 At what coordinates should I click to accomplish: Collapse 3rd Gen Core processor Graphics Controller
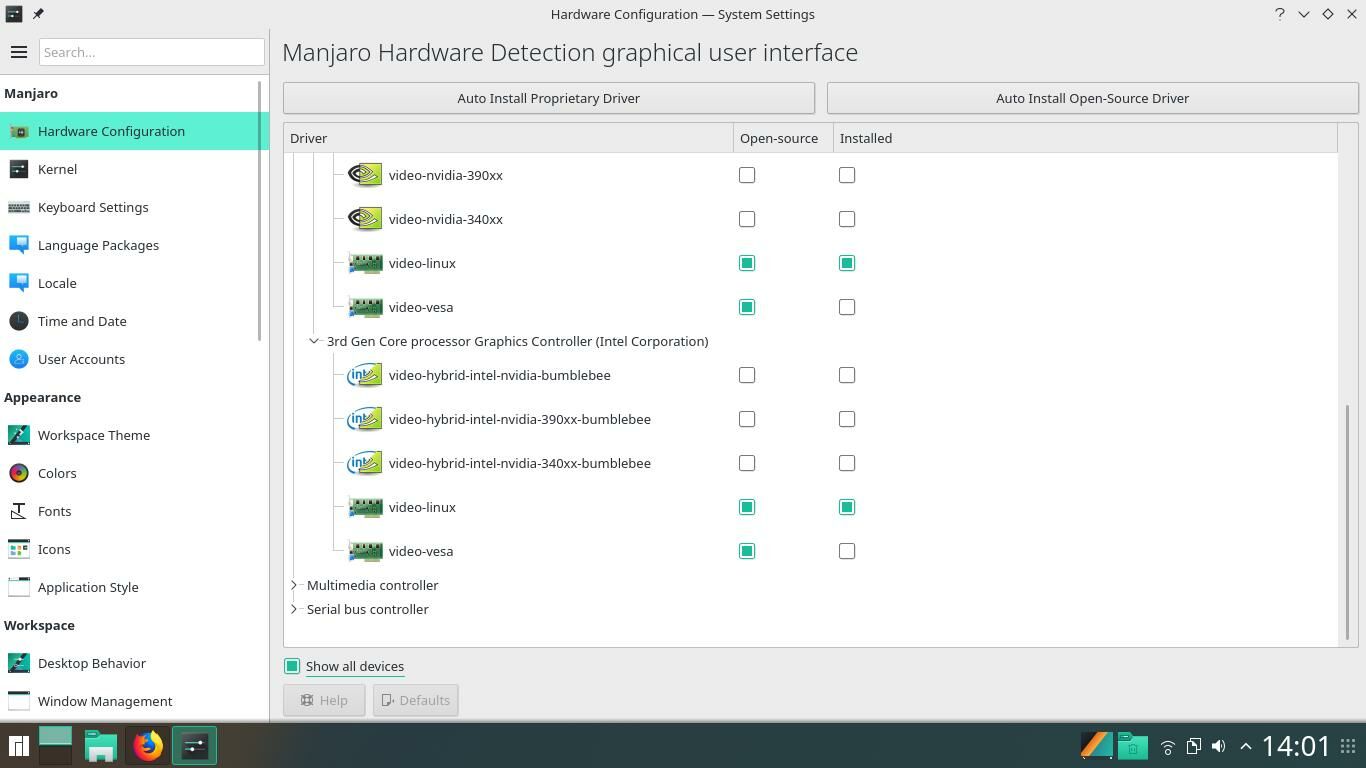(x=314, y=341)
